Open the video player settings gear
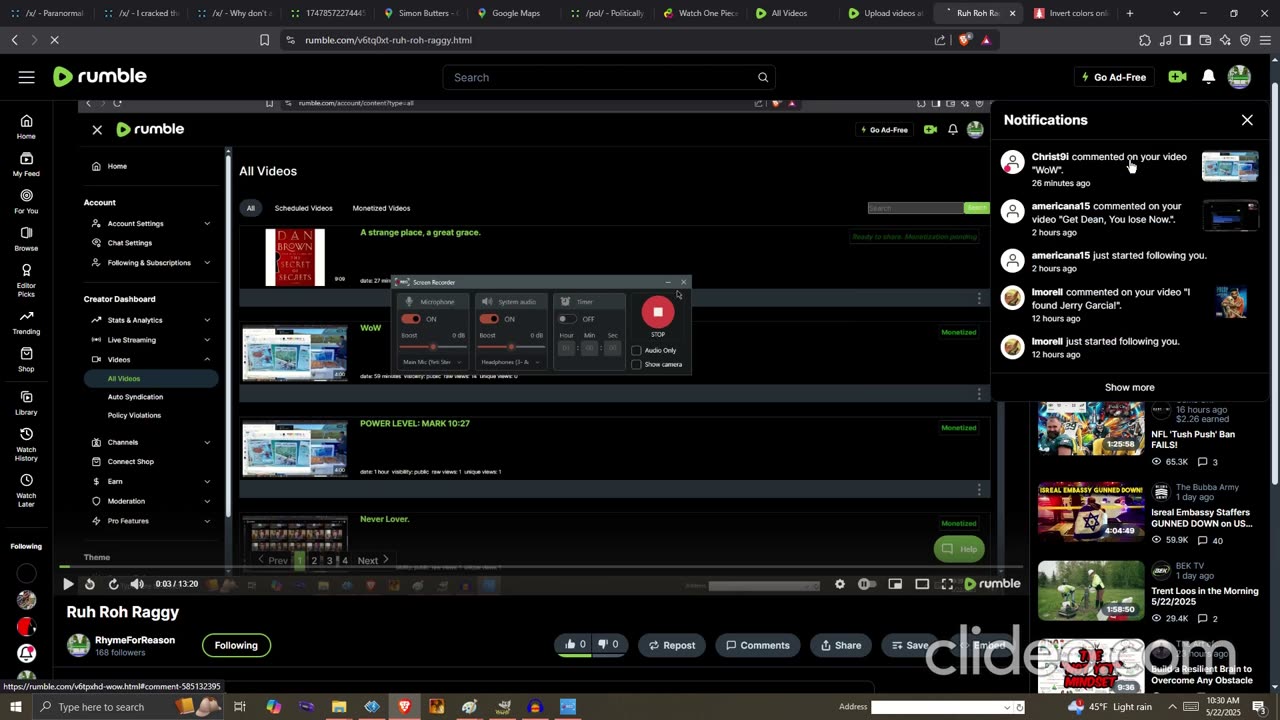This screenshot has height=720, width=1280. [840, 584]
